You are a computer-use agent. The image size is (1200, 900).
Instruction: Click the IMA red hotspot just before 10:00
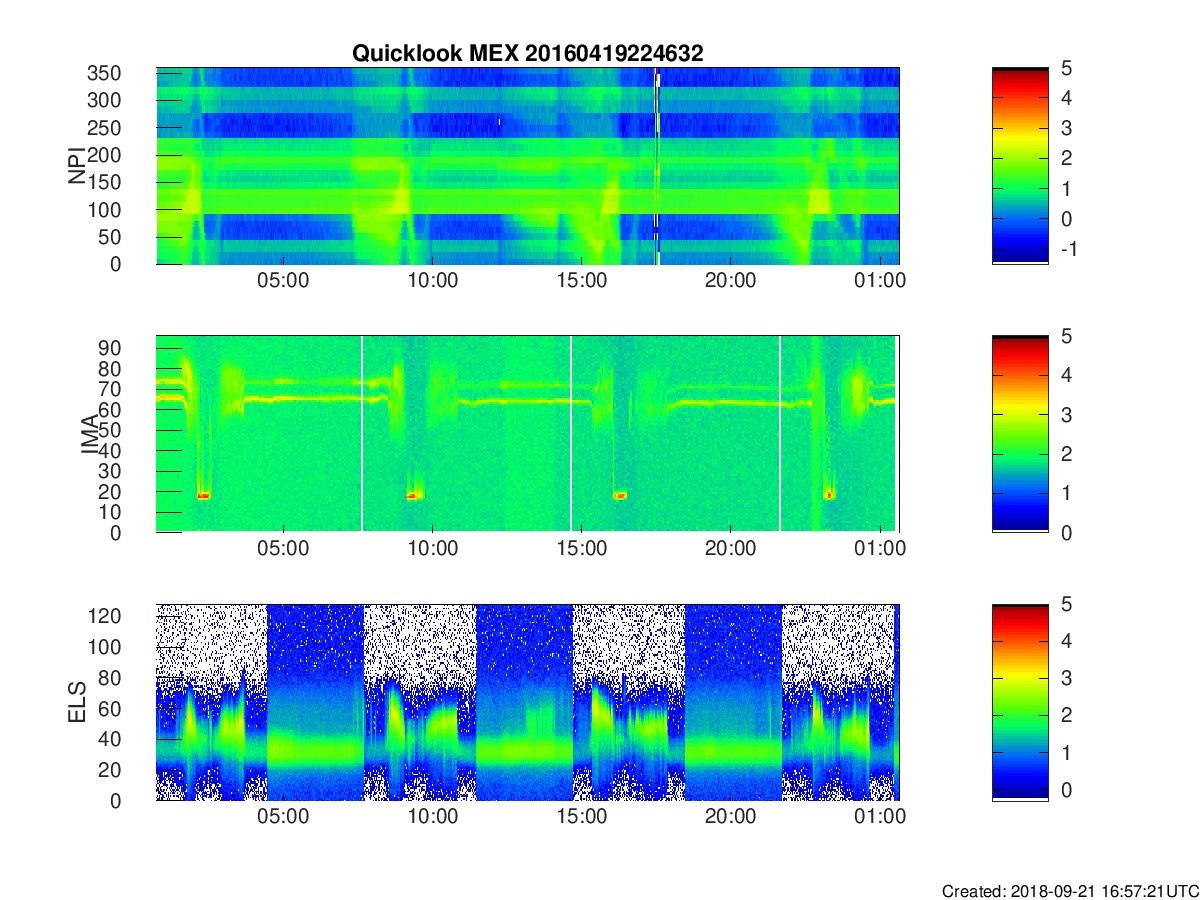click(413, 495)
